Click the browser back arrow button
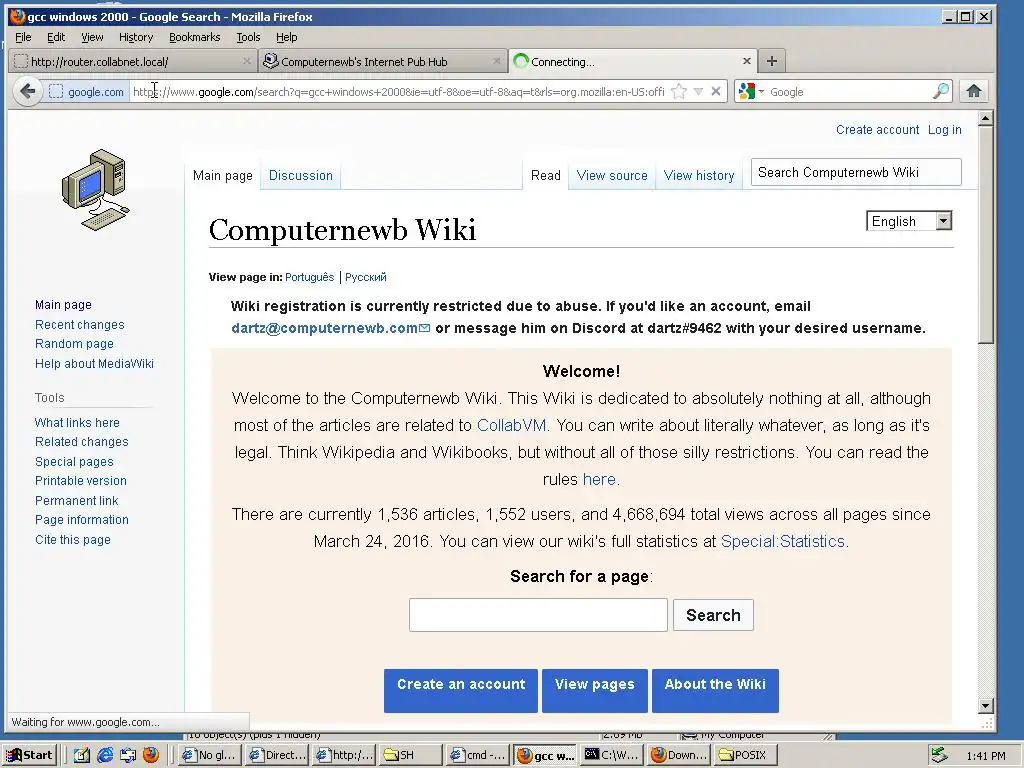 coord(27,91)
